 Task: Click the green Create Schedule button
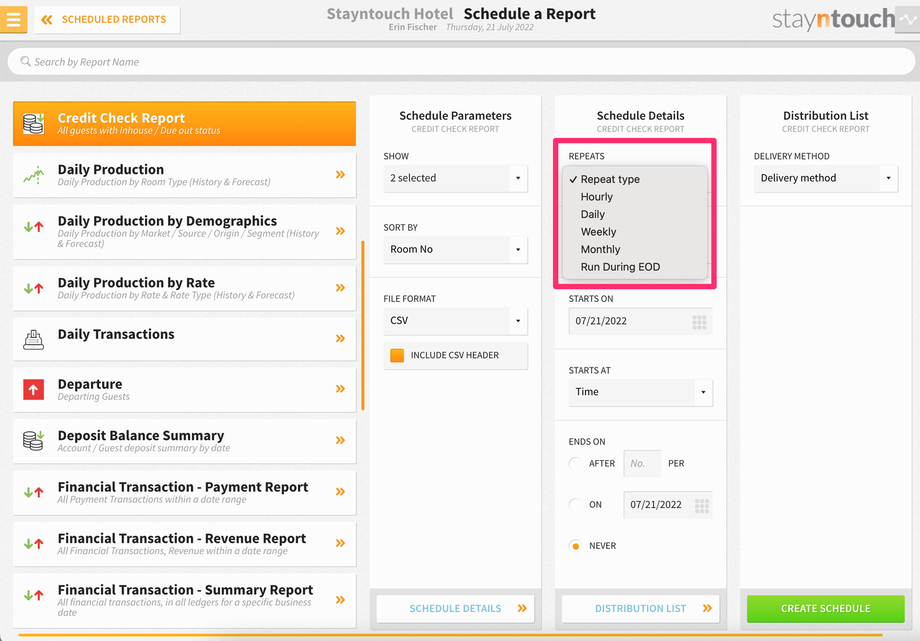point(826,609)
